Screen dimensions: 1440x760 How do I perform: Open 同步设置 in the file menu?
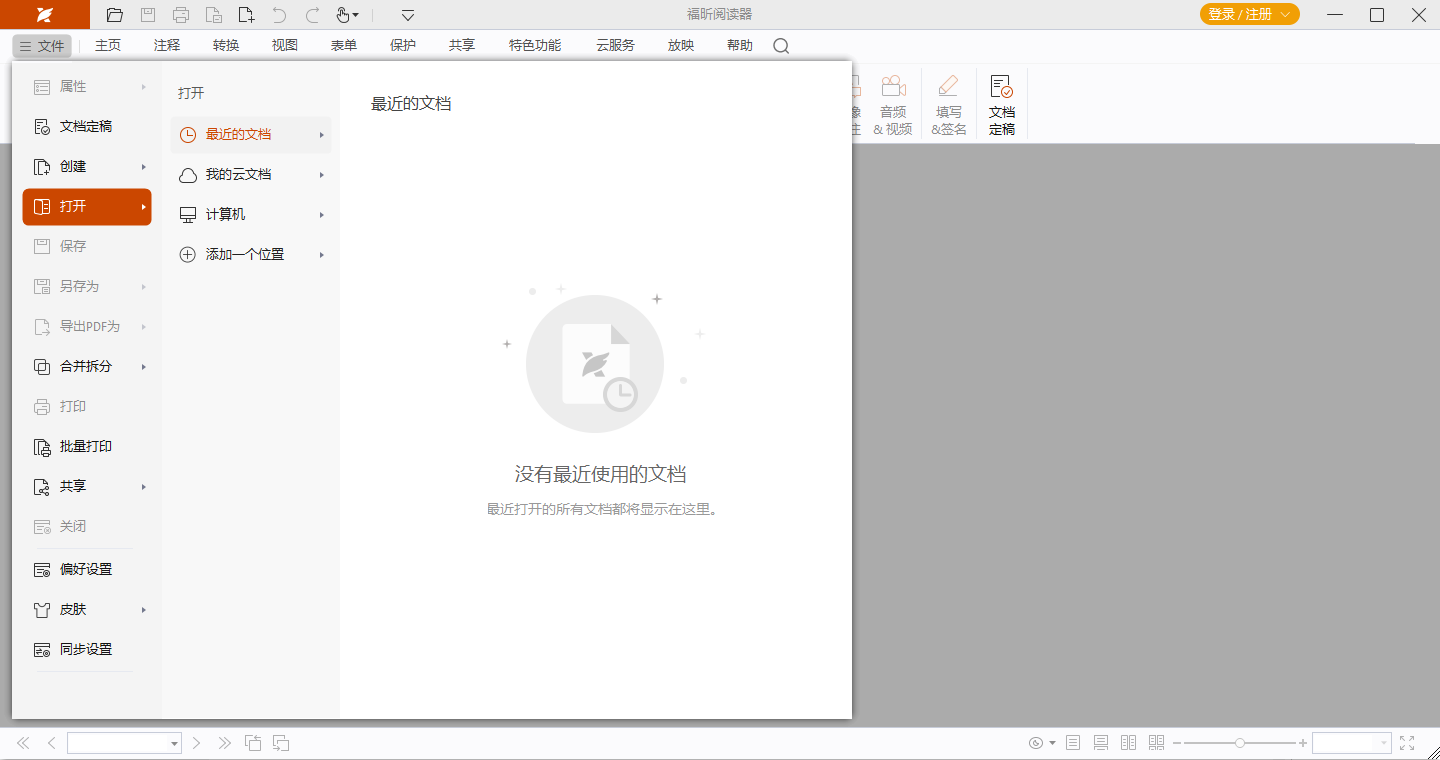(87, 650)
